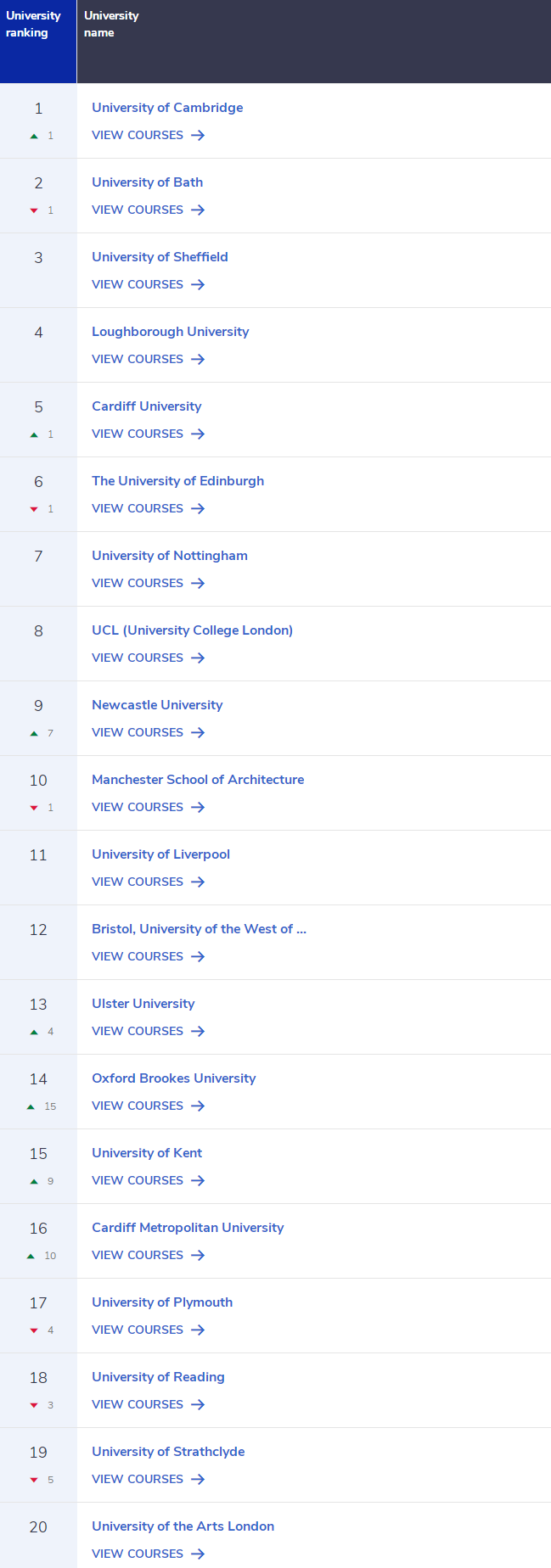The height and width of the screenshot is (1568, 551).
Task: View courses for Oxford Brookes University
Action: coord(148,1106)
